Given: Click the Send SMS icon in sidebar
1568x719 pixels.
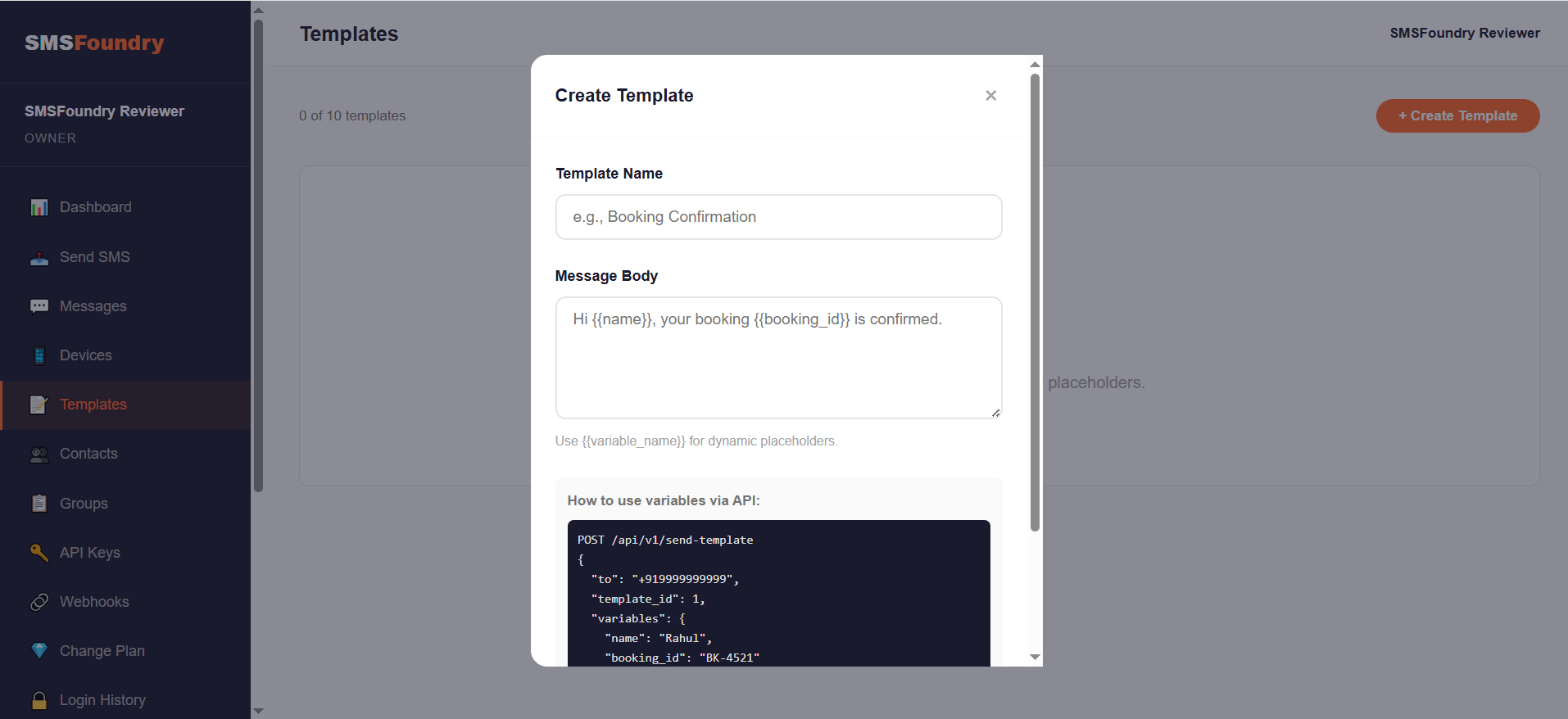Looking at the screenshot, I should click(x=39, y=257).
